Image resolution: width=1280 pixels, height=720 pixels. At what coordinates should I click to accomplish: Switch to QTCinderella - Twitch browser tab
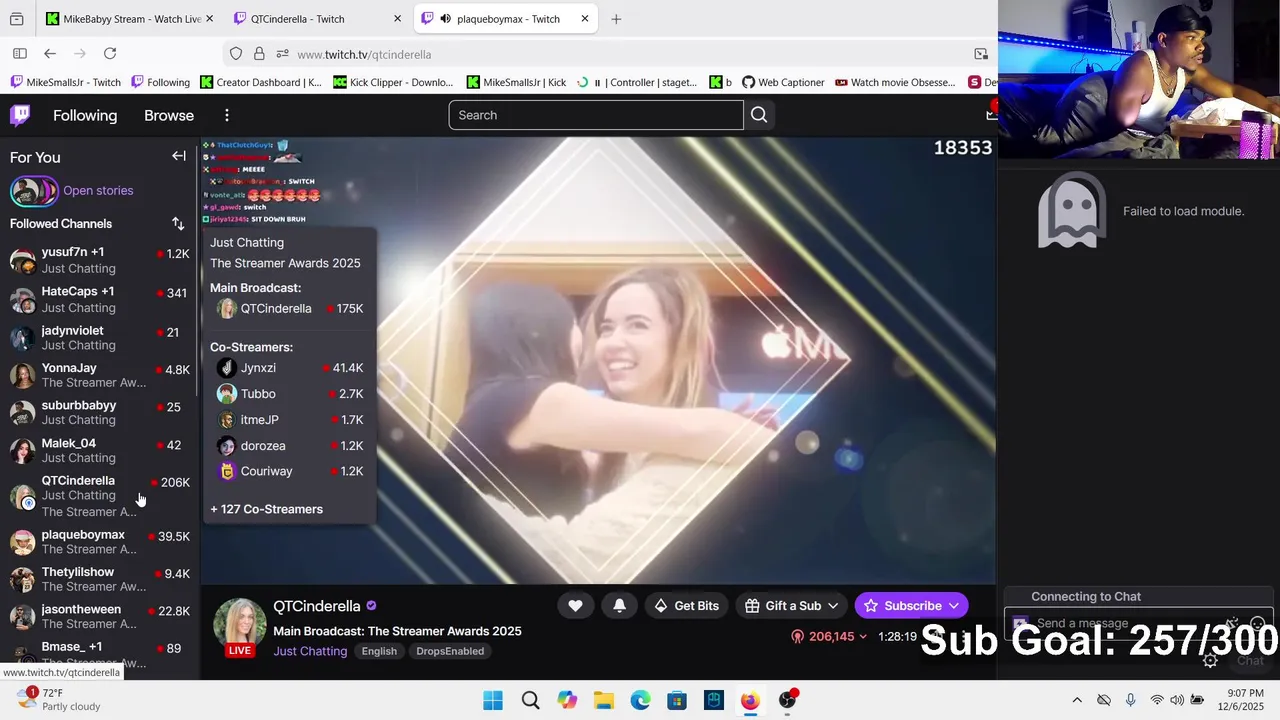pyautogui.click(x=316, y=19)
